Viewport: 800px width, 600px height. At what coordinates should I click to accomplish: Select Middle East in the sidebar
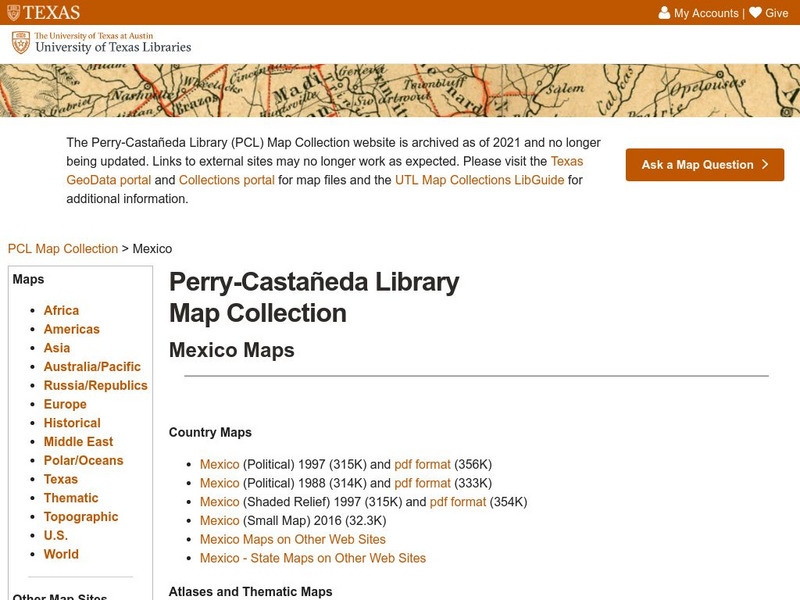point(78,442)
